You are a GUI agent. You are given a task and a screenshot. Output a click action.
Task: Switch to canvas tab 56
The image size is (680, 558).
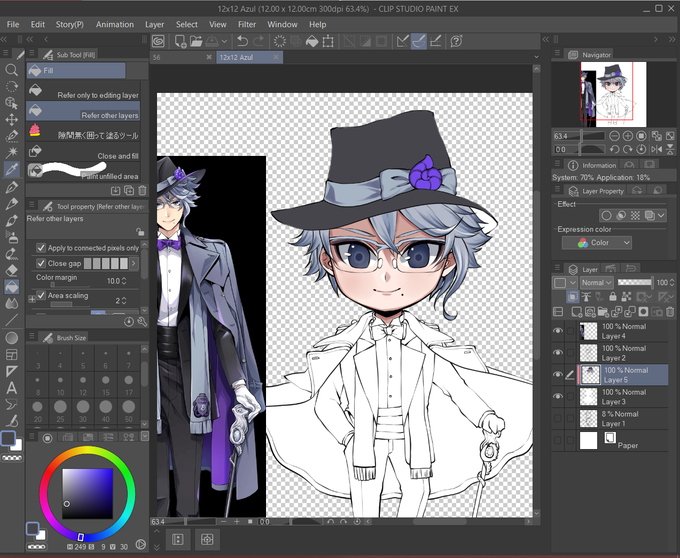(182, 57)
